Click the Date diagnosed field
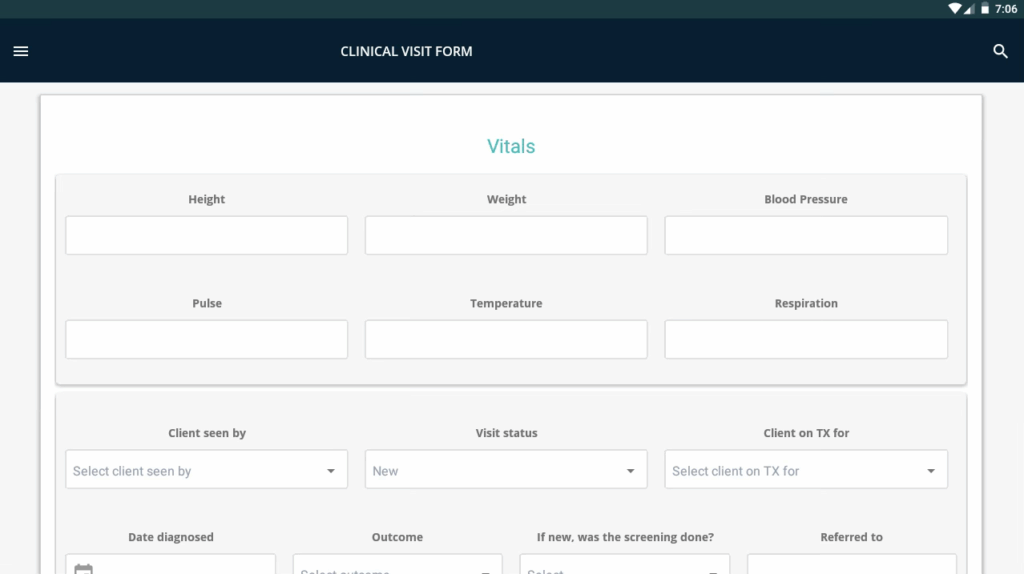 tap(185, 566)
